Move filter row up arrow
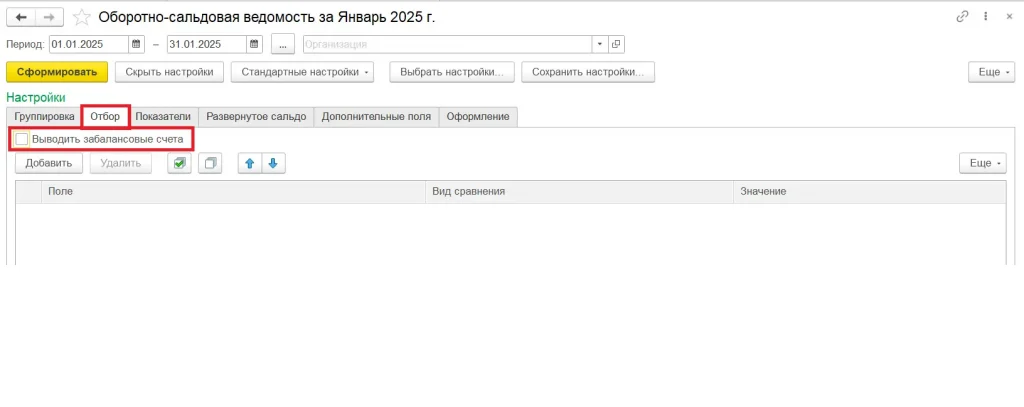The image size is (1024, 407). point(249,163)
